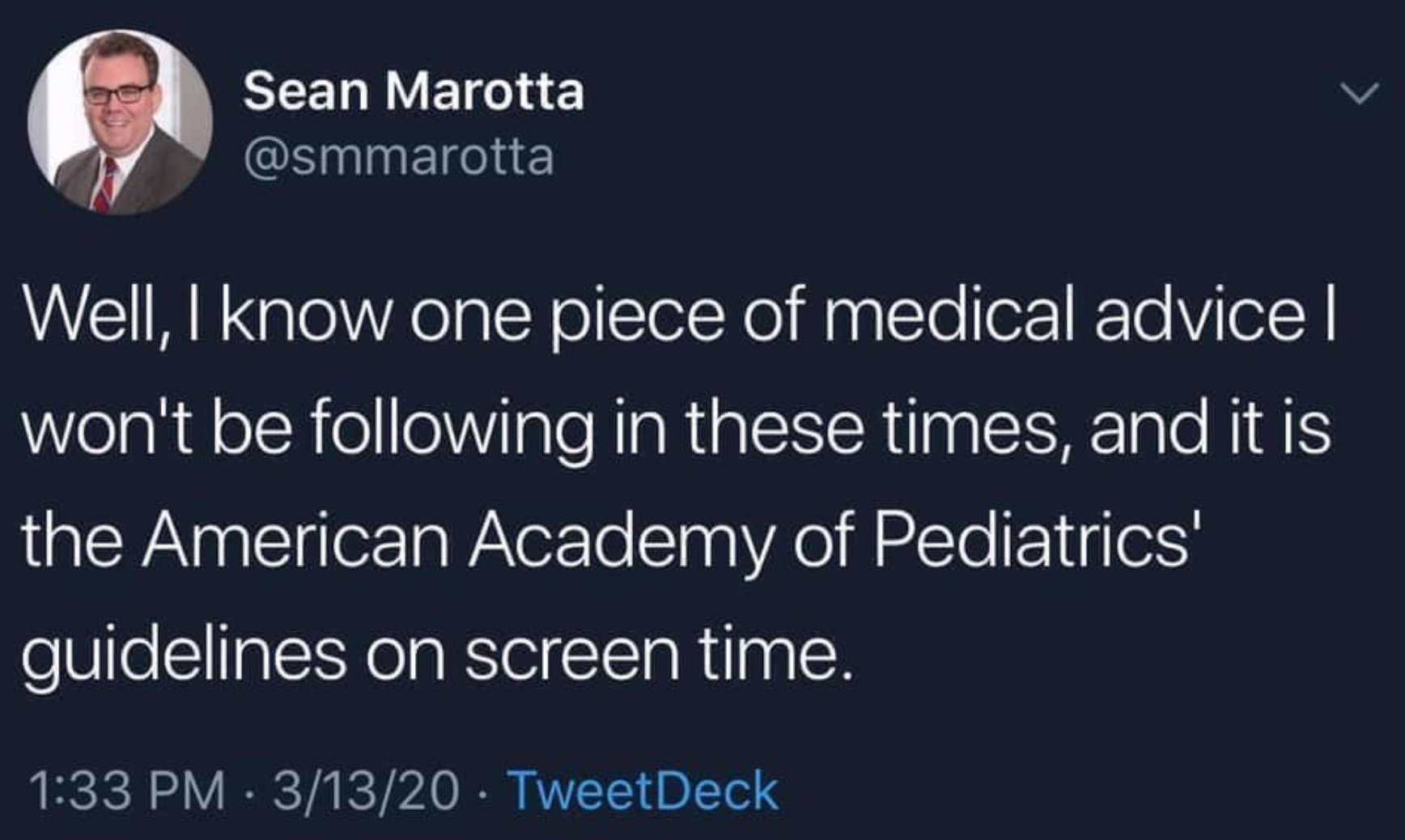Click the 3/13/20 date
Image resolution: width=1405 pixels, height=840 pixels.
click(366, 790)
